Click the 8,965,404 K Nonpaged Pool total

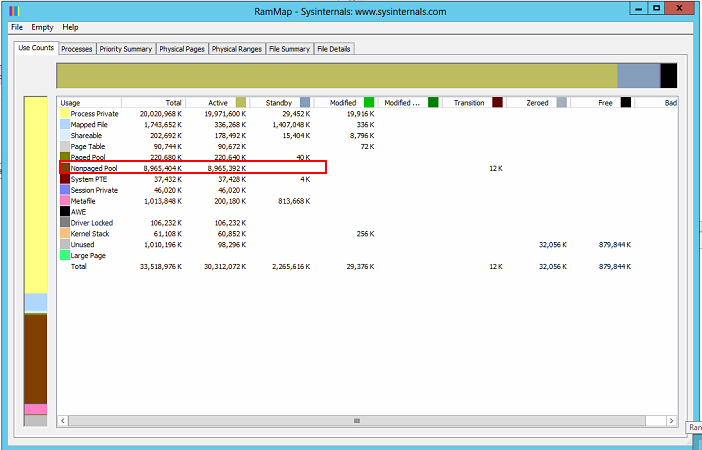click(163, 168)
